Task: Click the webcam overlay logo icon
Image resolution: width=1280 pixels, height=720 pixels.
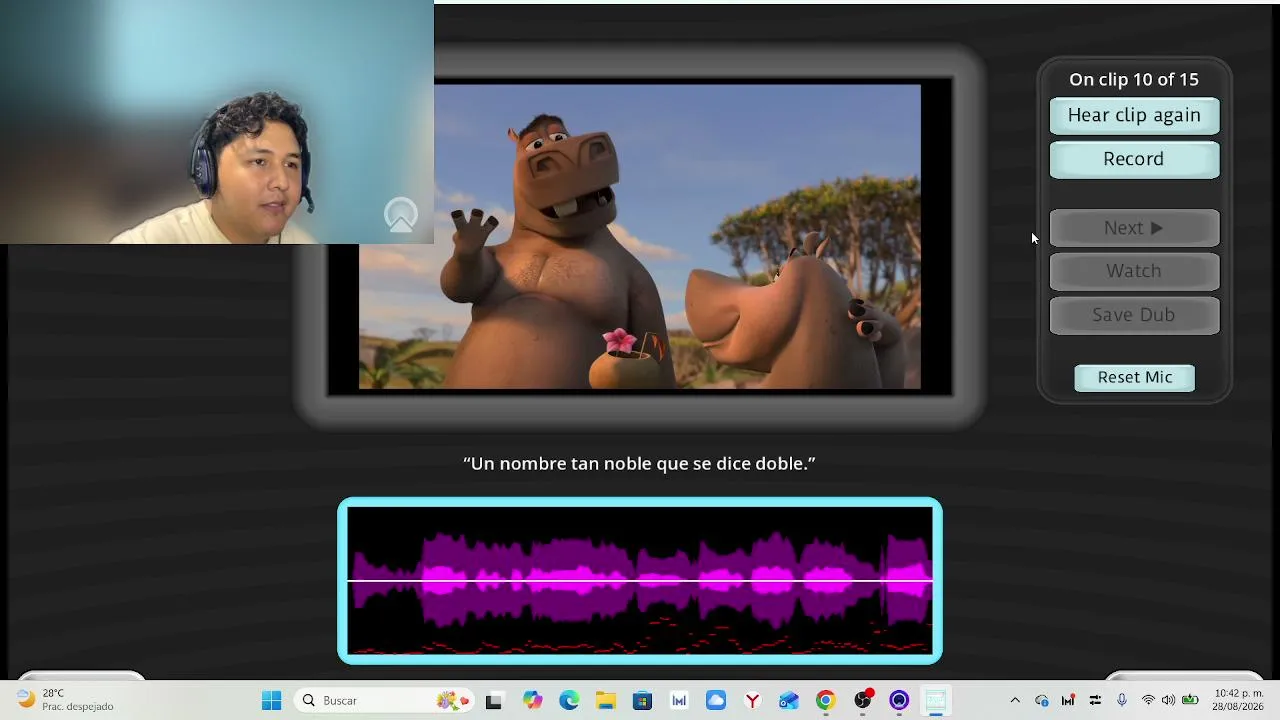Action: click(x=401, y=215)
